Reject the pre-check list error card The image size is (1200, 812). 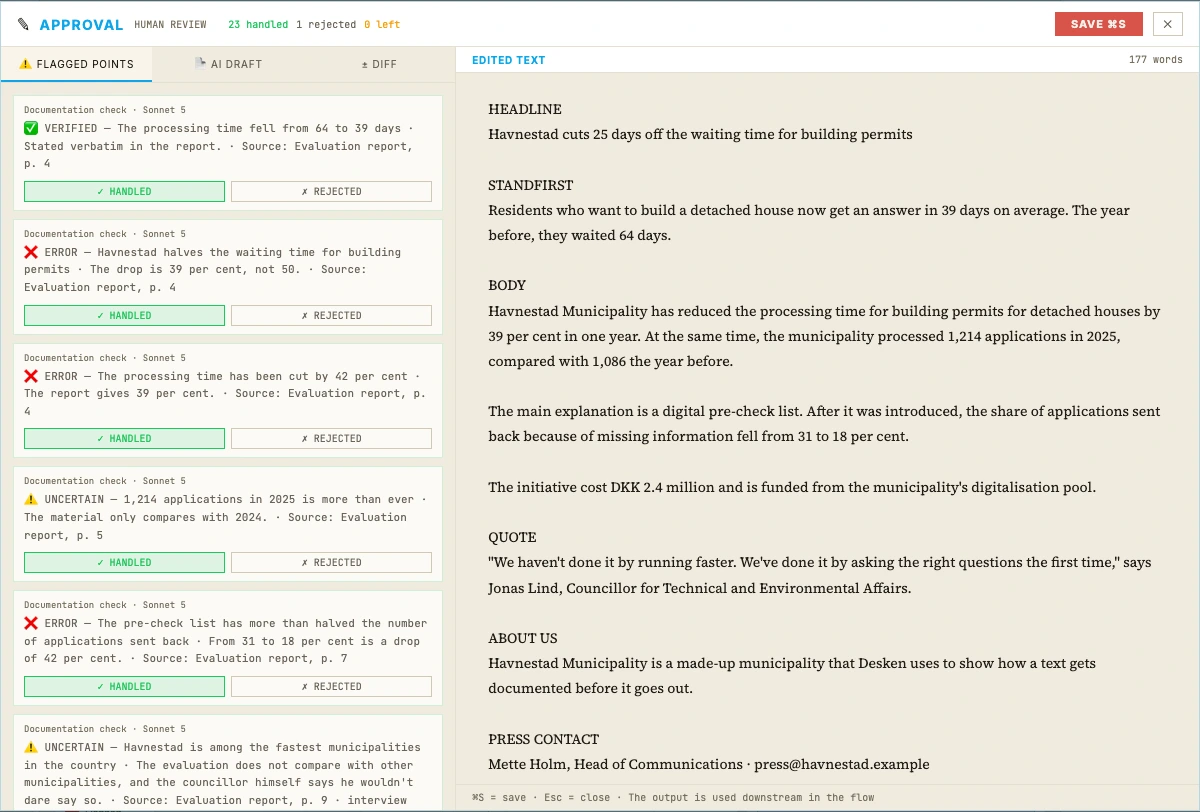pos(331,686)
